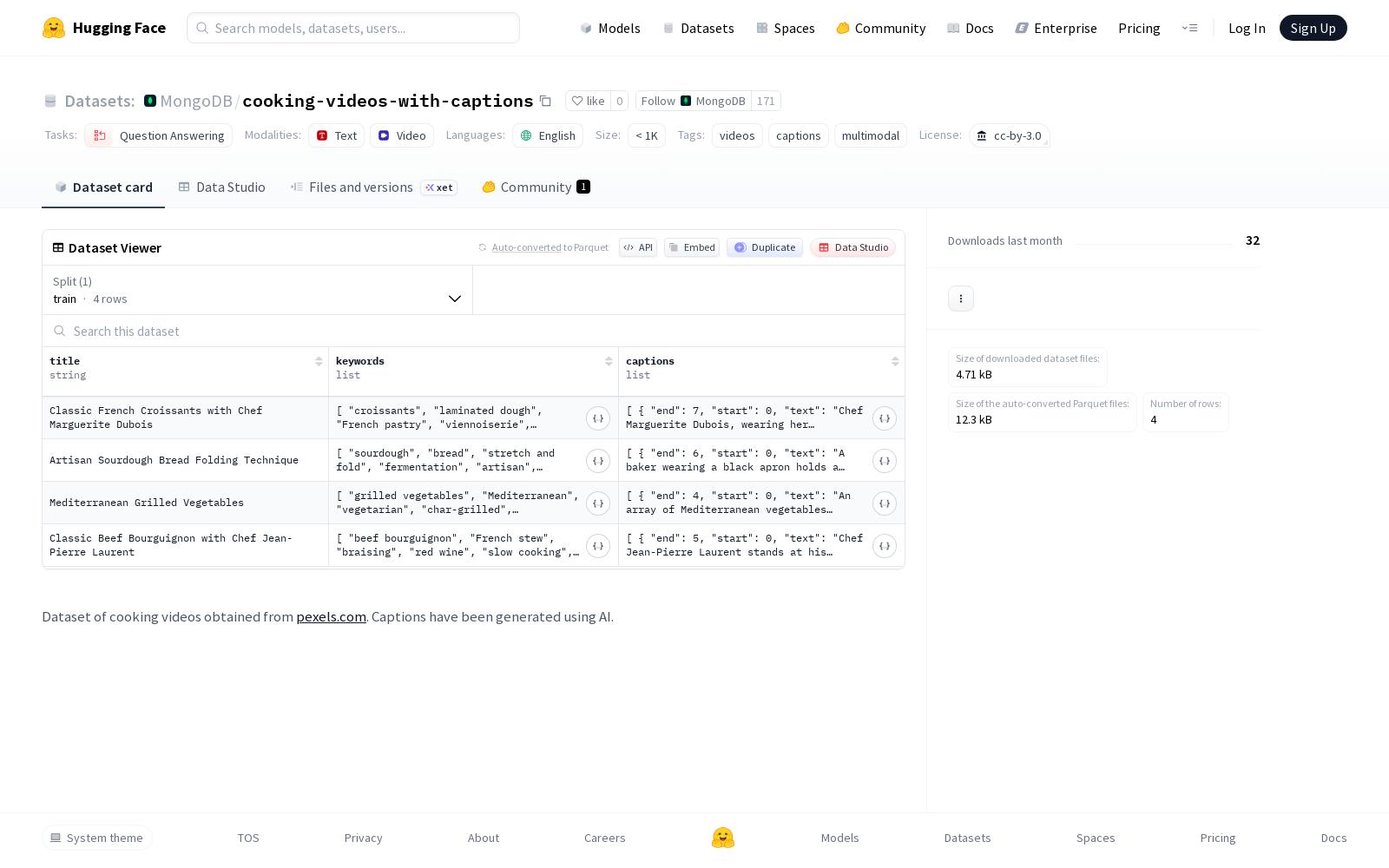The width and height of the screenshot is (1389, 868).
Task: Expand captions JSON in Beef Bourguignon row
Action: pos(885,546)
